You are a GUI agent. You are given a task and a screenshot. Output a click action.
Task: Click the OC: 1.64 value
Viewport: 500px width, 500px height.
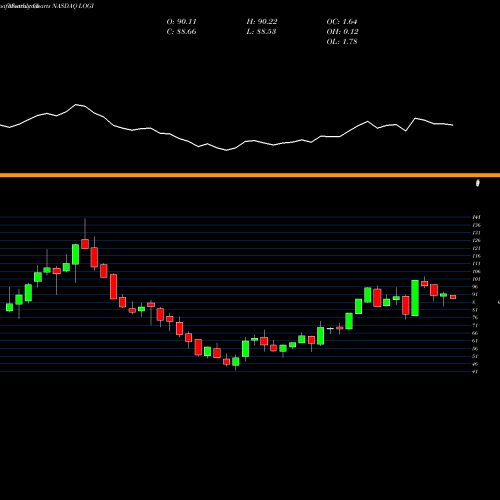tap(342, 22)
